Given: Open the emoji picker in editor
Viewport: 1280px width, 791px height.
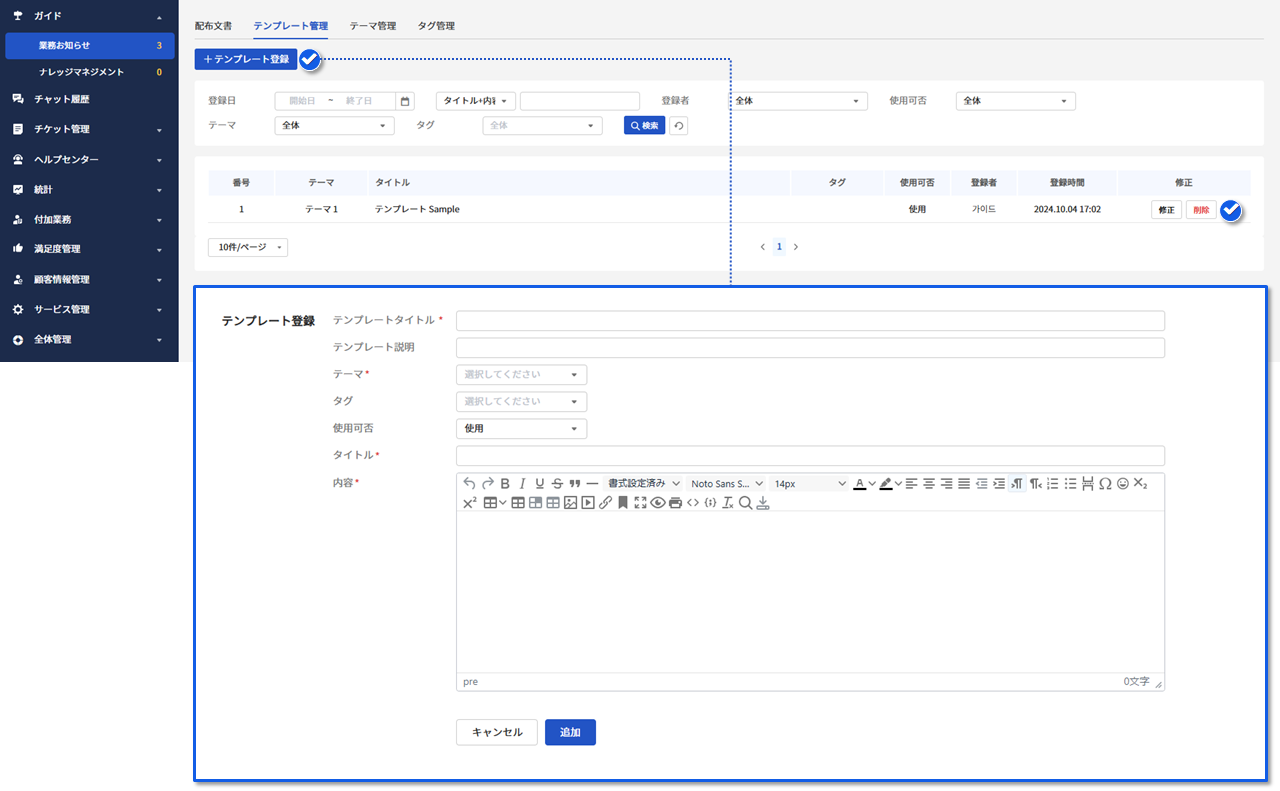Looking at the screenshot, I should tap(1123, 484).
